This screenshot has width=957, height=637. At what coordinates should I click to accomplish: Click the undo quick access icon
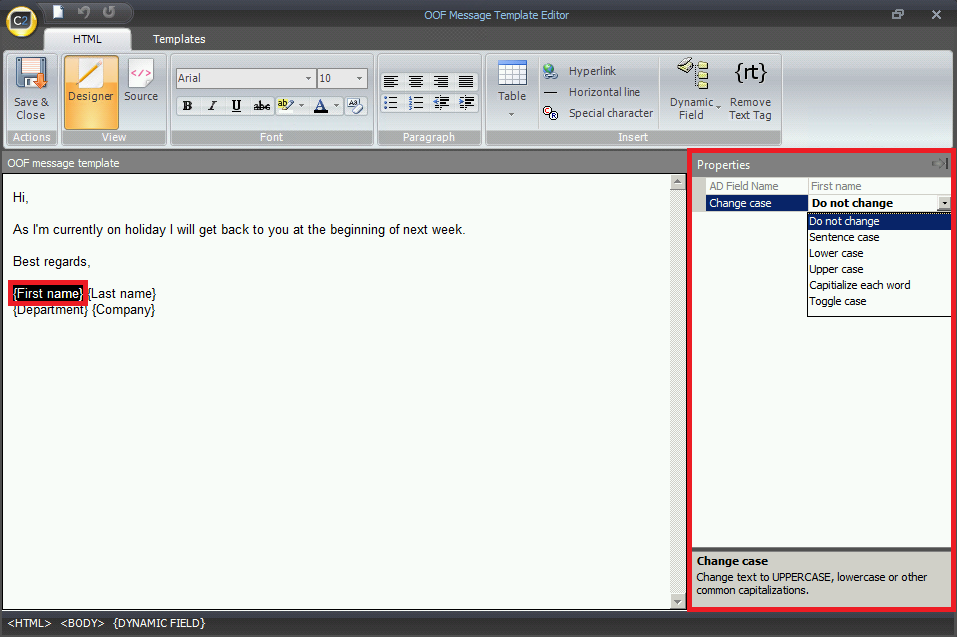(x=84, y=12)
